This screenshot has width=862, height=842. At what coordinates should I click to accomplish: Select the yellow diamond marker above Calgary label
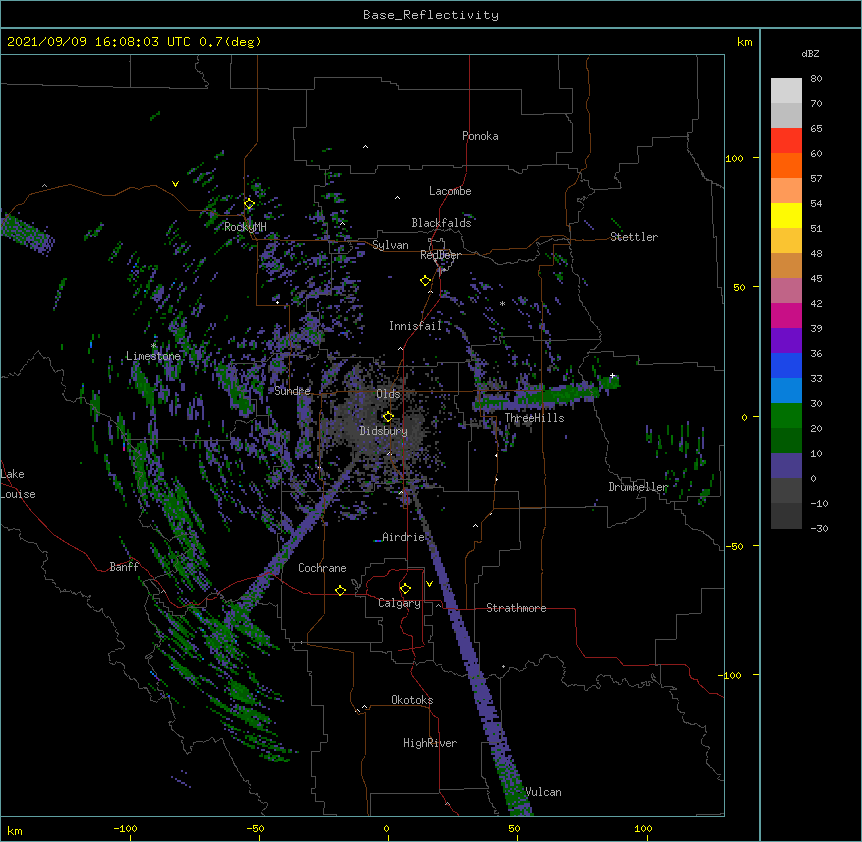coord(405,589)
